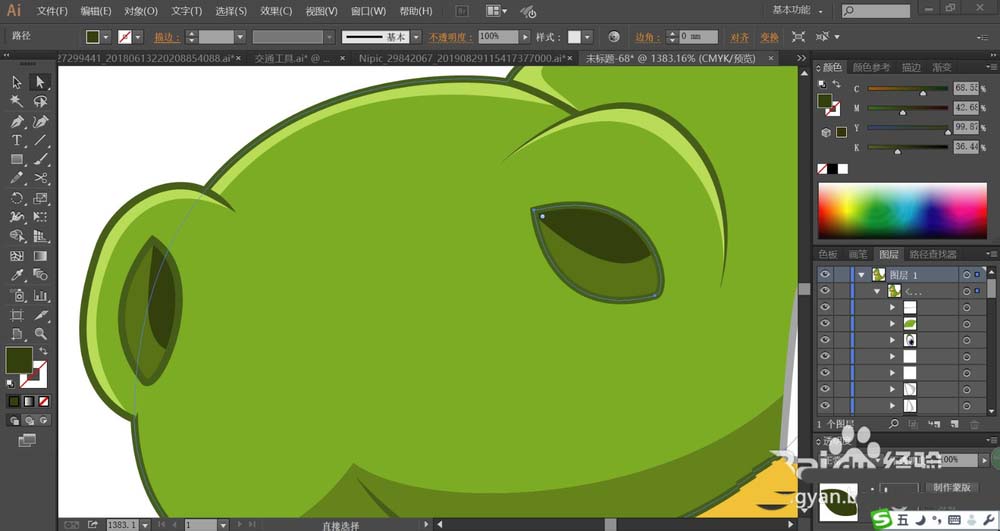
Task: Select the Line Segment tool
Action: click(x=40, y=140)
